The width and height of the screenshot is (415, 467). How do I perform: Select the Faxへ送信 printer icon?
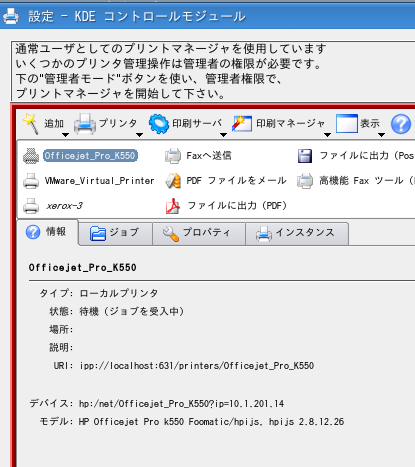(173, 156)
